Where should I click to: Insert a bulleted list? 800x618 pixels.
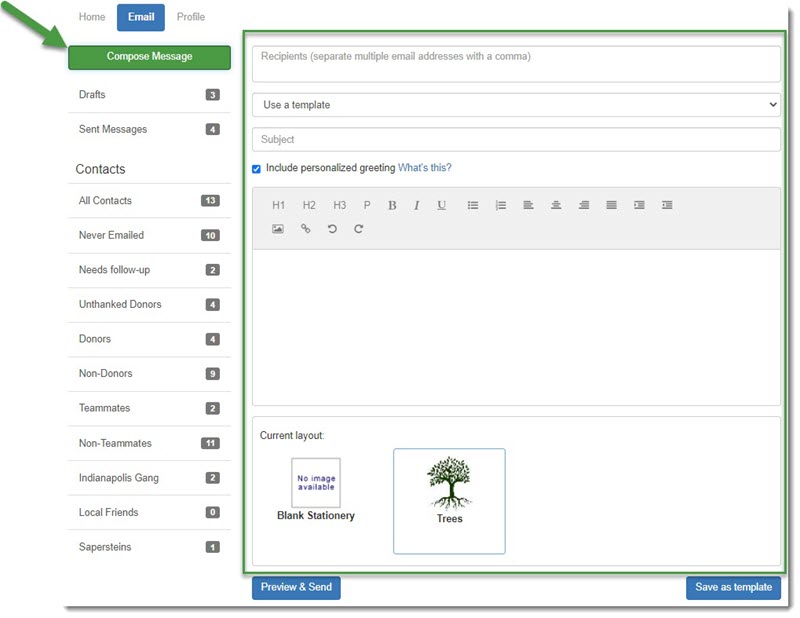pos(473,205)
